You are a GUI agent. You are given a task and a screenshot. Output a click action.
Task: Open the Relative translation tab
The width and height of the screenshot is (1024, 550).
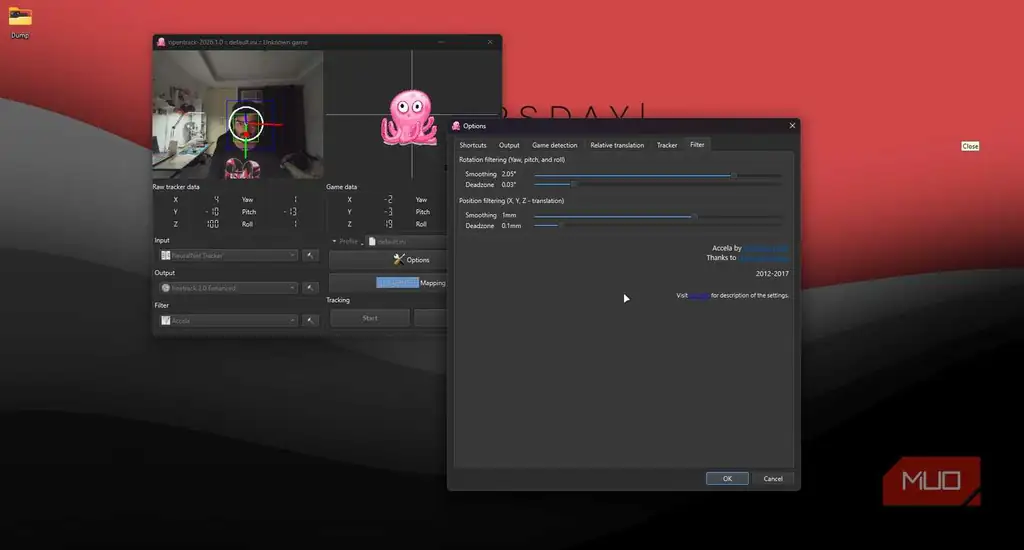[617, 145]
